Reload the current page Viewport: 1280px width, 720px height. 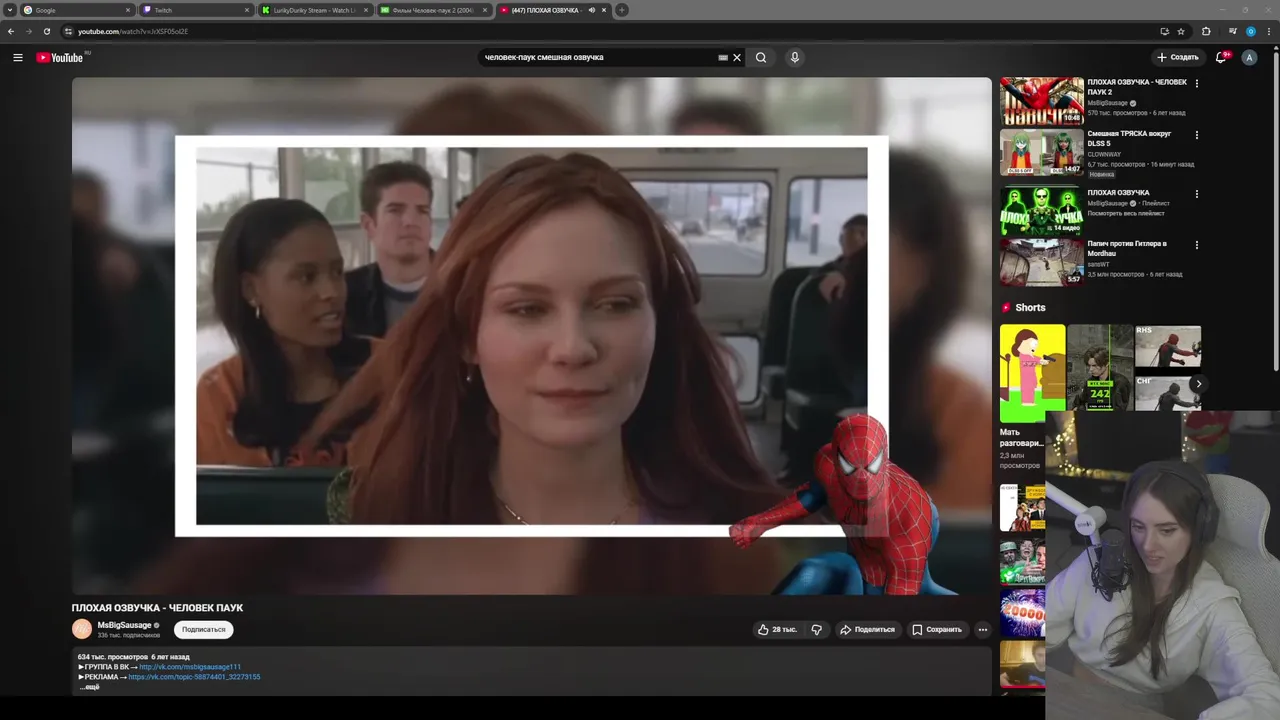click(46, 31)
